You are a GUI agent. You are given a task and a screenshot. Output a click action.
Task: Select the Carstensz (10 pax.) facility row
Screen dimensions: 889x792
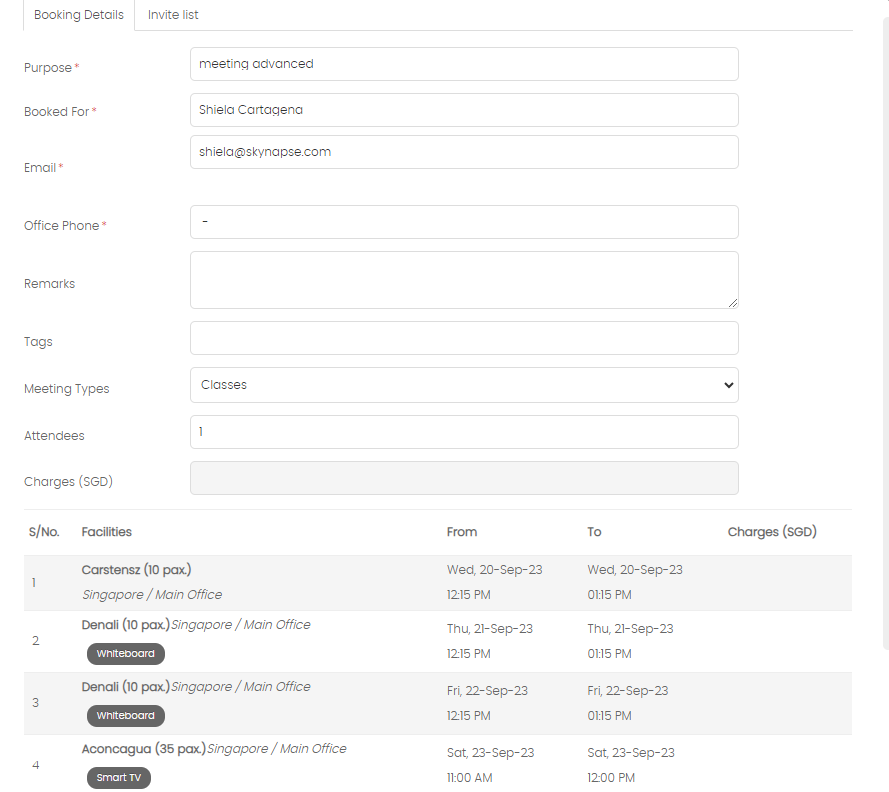pos(438,583)
